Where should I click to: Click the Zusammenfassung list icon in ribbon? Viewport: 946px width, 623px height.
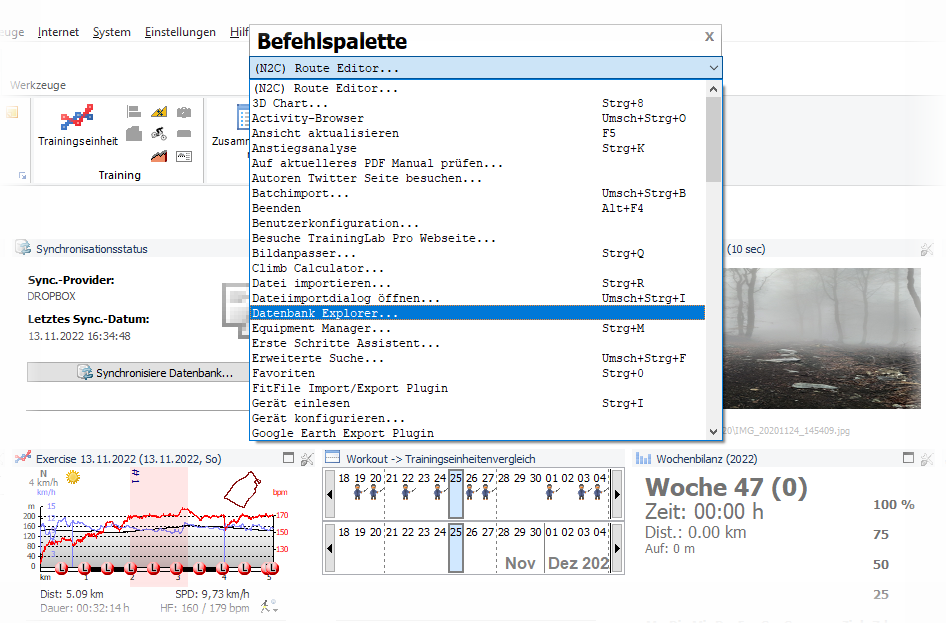[243, 117]
